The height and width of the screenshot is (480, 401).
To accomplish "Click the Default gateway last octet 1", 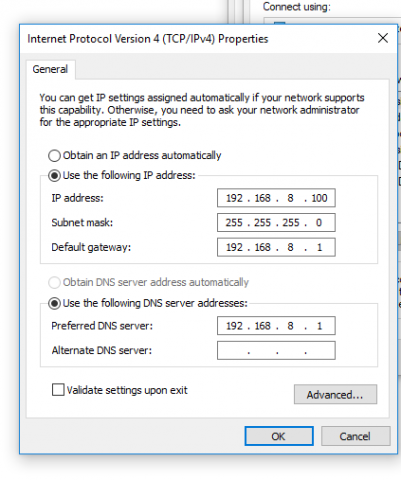I will coord(319,247).
